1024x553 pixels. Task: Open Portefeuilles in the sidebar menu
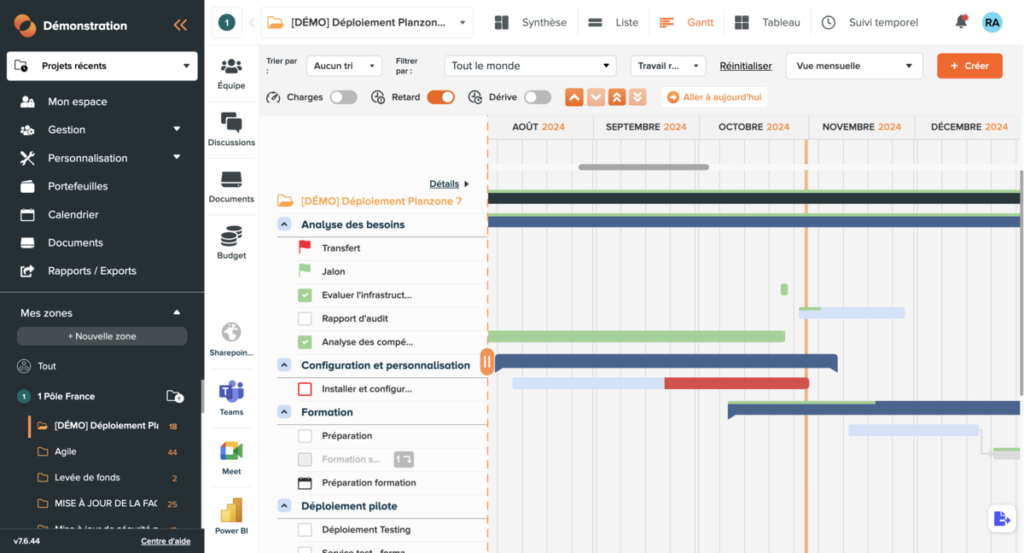(x=77, y=186)
